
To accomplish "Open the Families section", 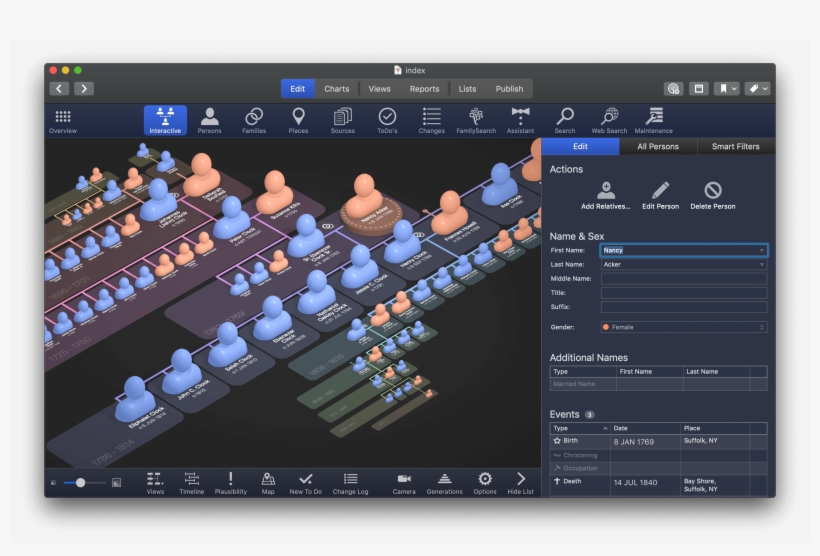I will 254,120.
